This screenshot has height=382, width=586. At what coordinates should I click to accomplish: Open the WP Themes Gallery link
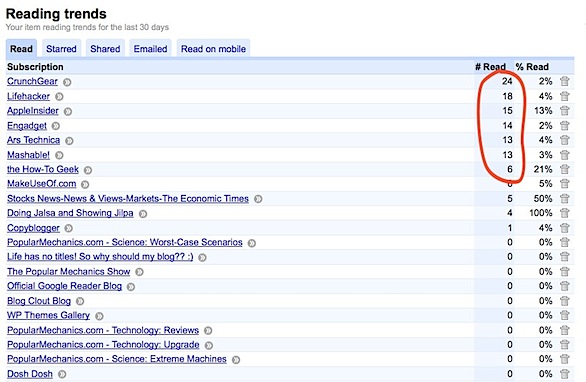pos(49,315)
